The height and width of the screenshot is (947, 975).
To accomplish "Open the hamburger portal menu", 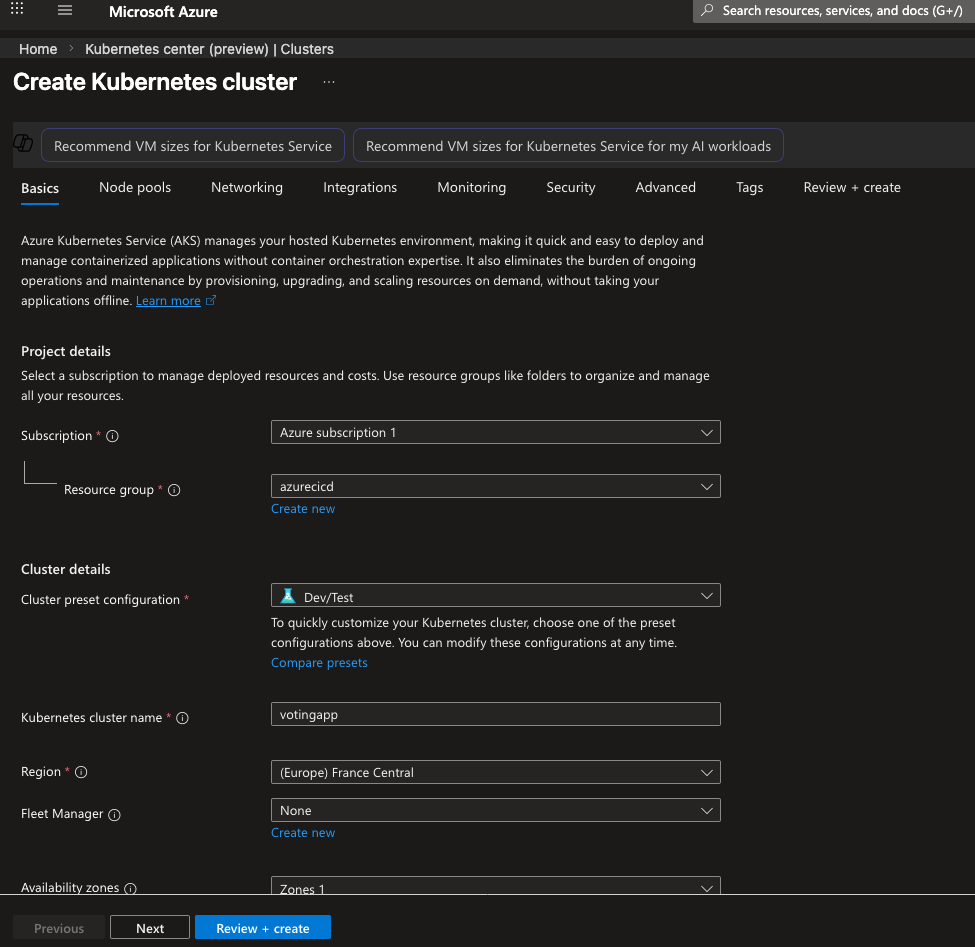I will pyautogui.click(x=65, y=11).
